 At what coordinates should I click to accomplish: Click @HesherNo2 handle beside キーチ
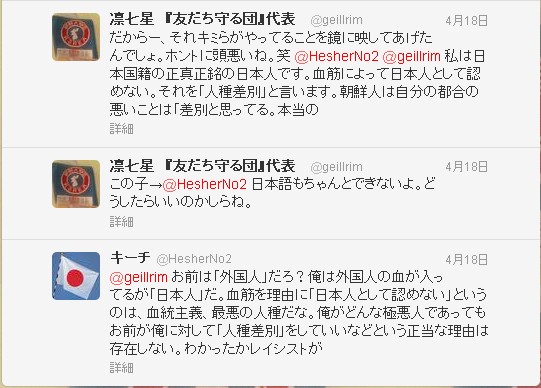click(194, 259)
